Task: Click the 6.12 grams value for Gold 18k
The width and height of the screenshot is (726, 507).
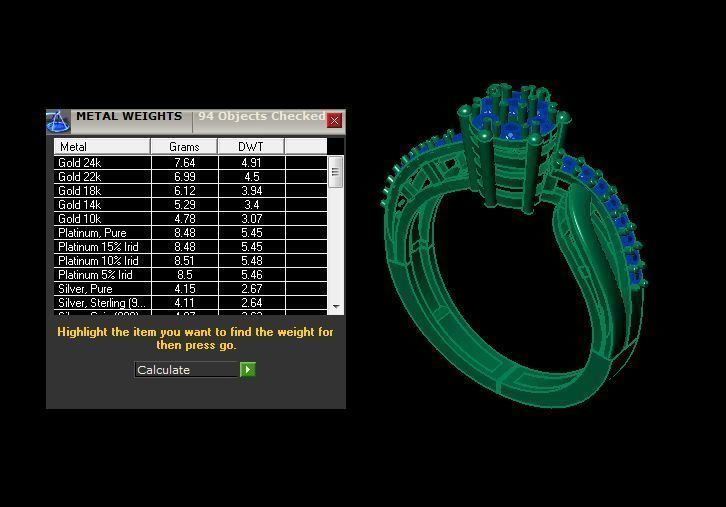Action: point(185,190)
